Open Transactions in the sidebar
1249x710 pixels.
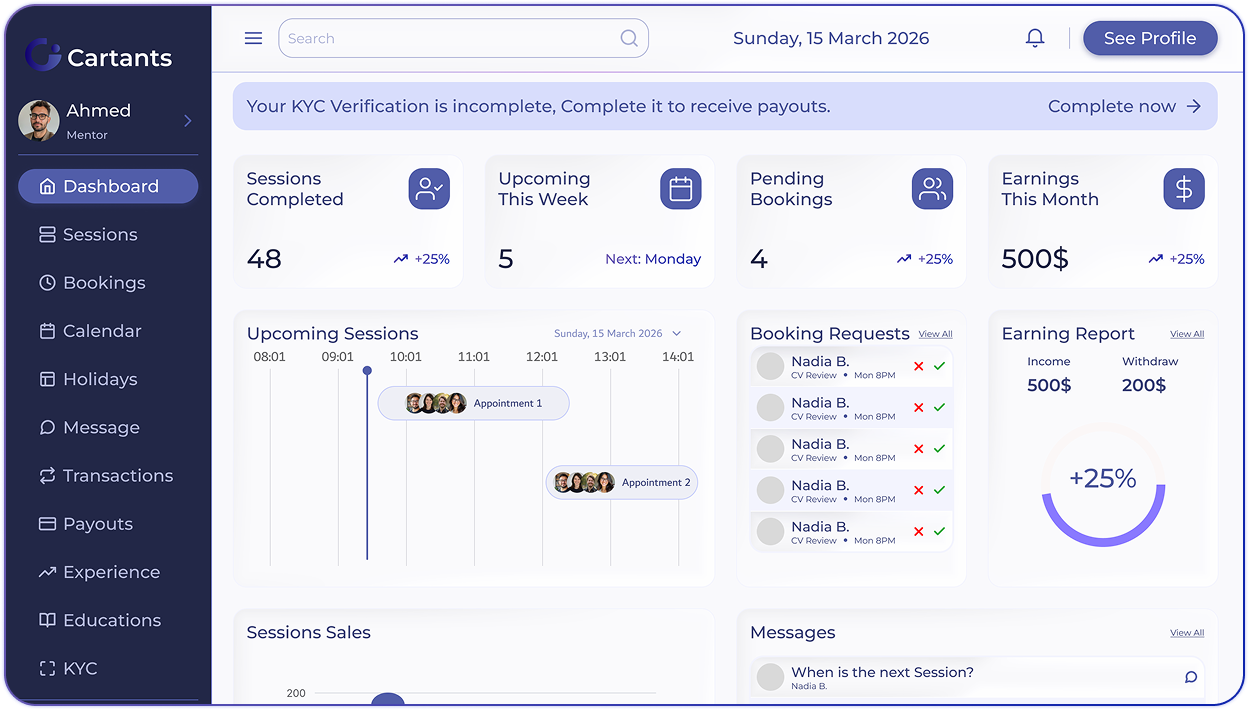point(108,475)
